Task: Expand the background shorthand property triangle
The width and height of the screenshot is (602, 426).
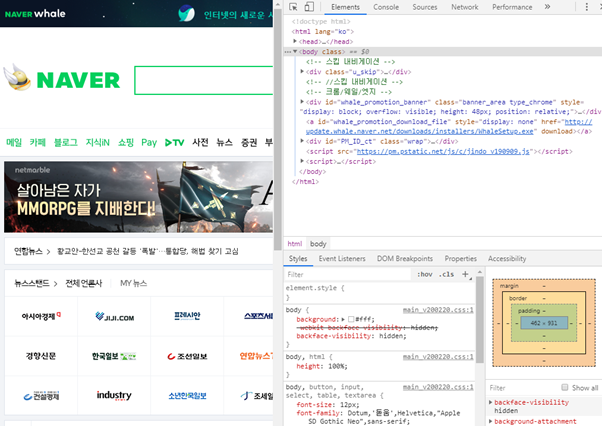Action: pyautogui.click(x=343, y=319)
